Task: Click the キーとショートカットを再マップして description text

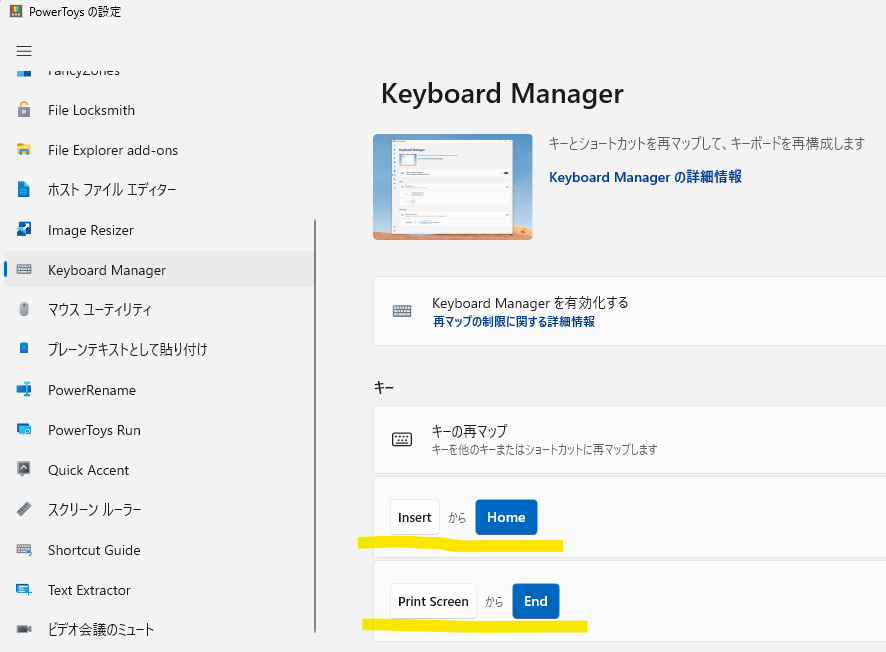Action: click(707, 144)
